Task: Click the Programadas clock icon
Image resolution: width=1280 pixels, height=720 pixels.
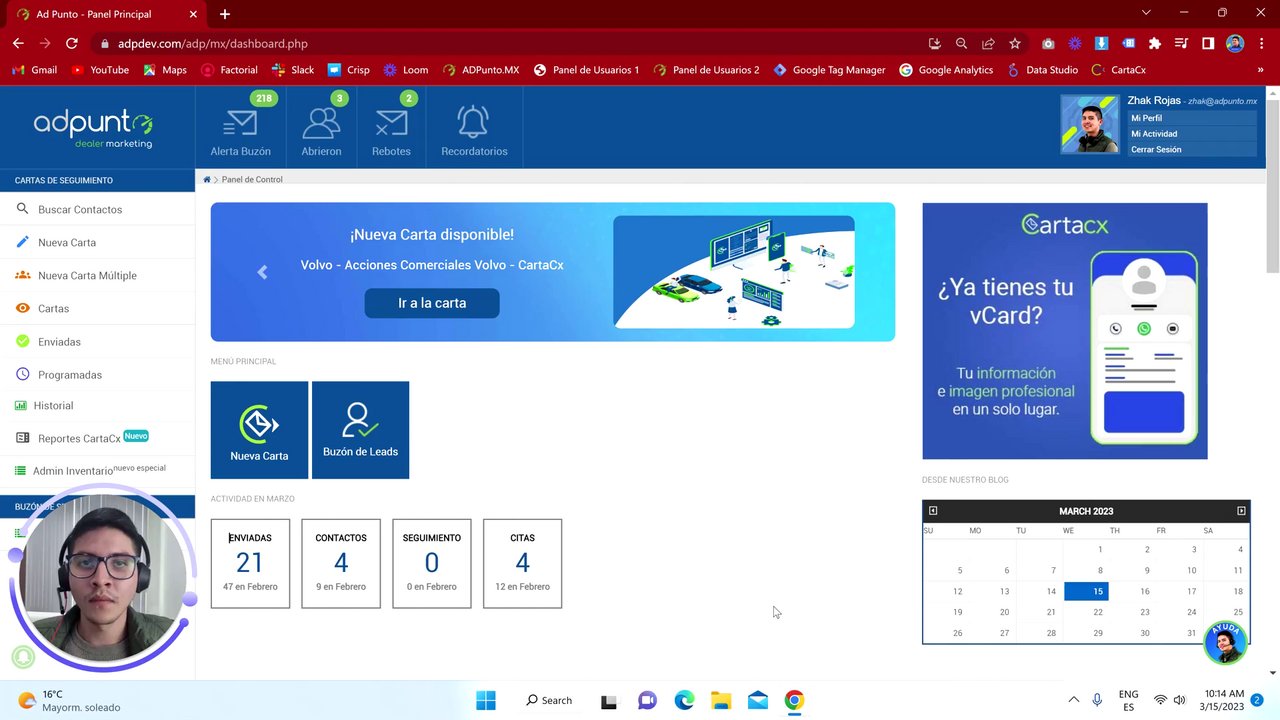Action: pos(22,374)
